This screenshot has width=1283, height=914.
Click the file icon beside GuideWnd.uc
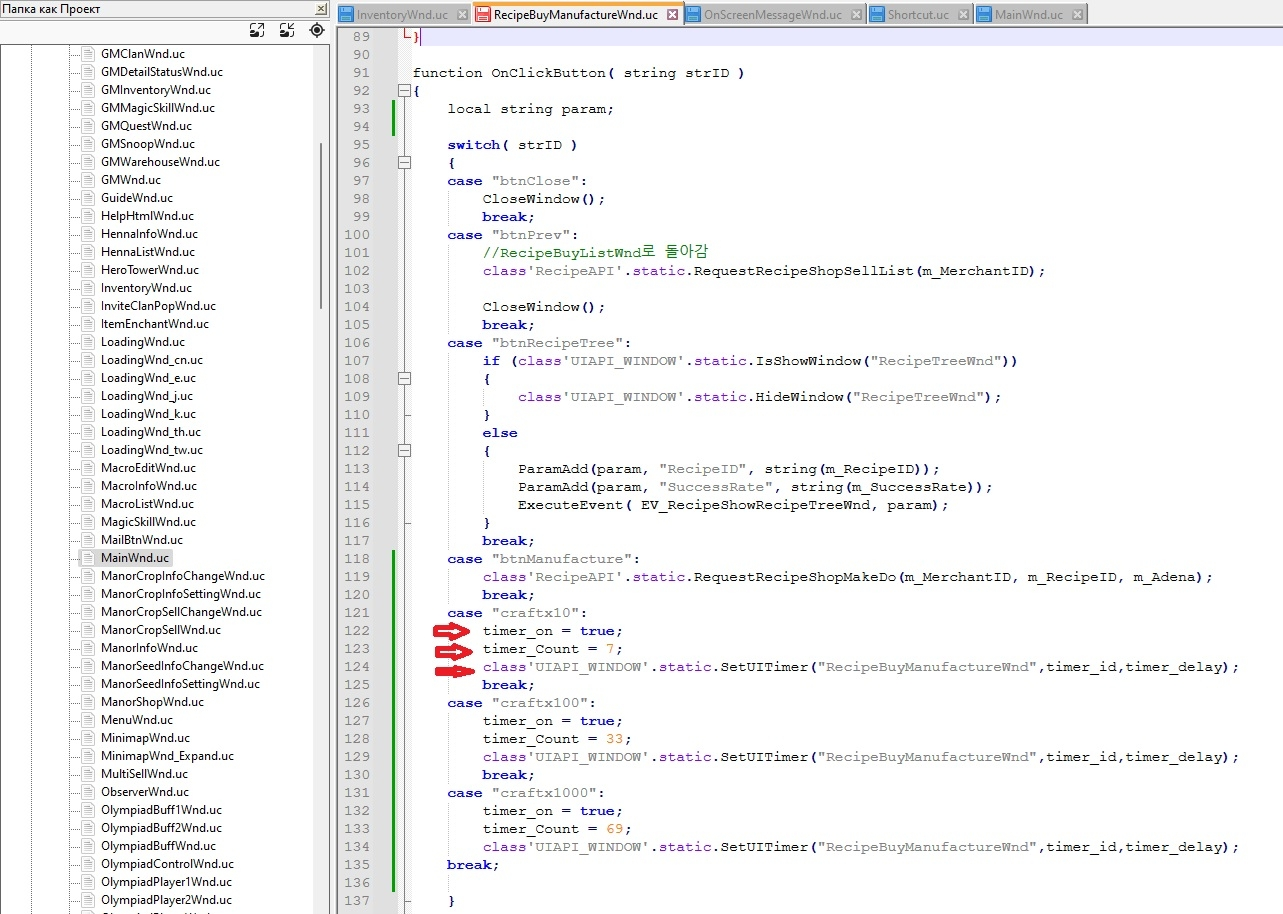click(88, 198)
